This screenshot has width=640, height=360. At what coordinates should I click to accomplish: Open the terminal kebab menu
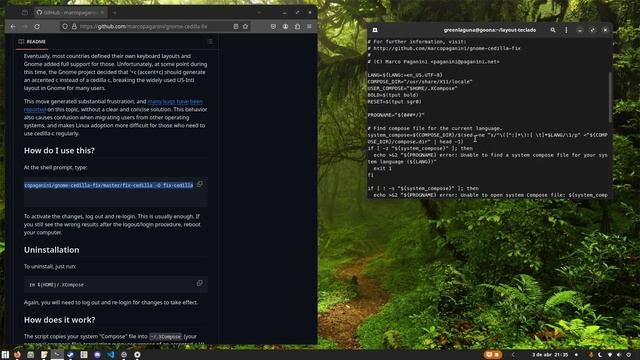pos(566,30)
